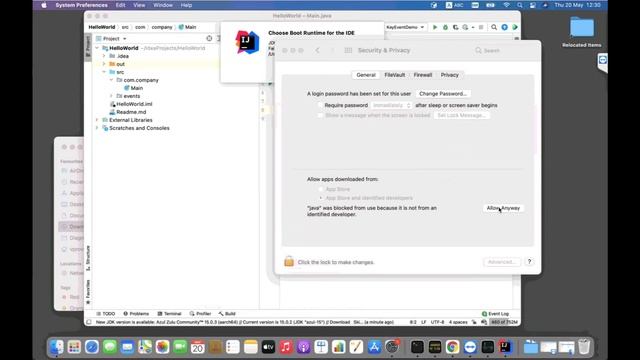Click the Set Lock Message button
Image resolution: width=640 pixels, height=360 pixels.
point(461,116)
